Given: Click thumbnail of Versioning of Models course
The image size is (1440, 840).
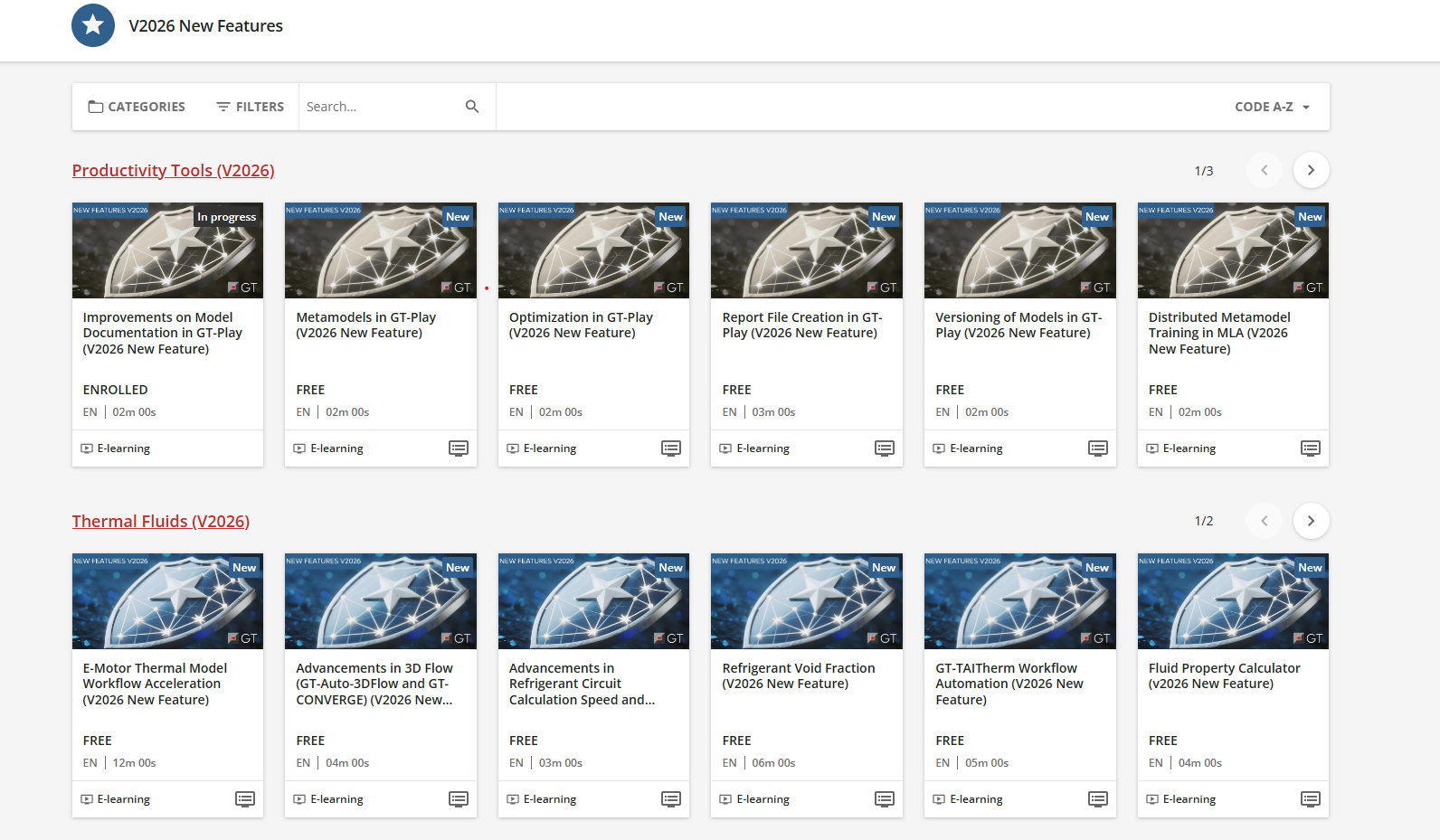Looking at the screenshot, I should [x=1020, y=250].
